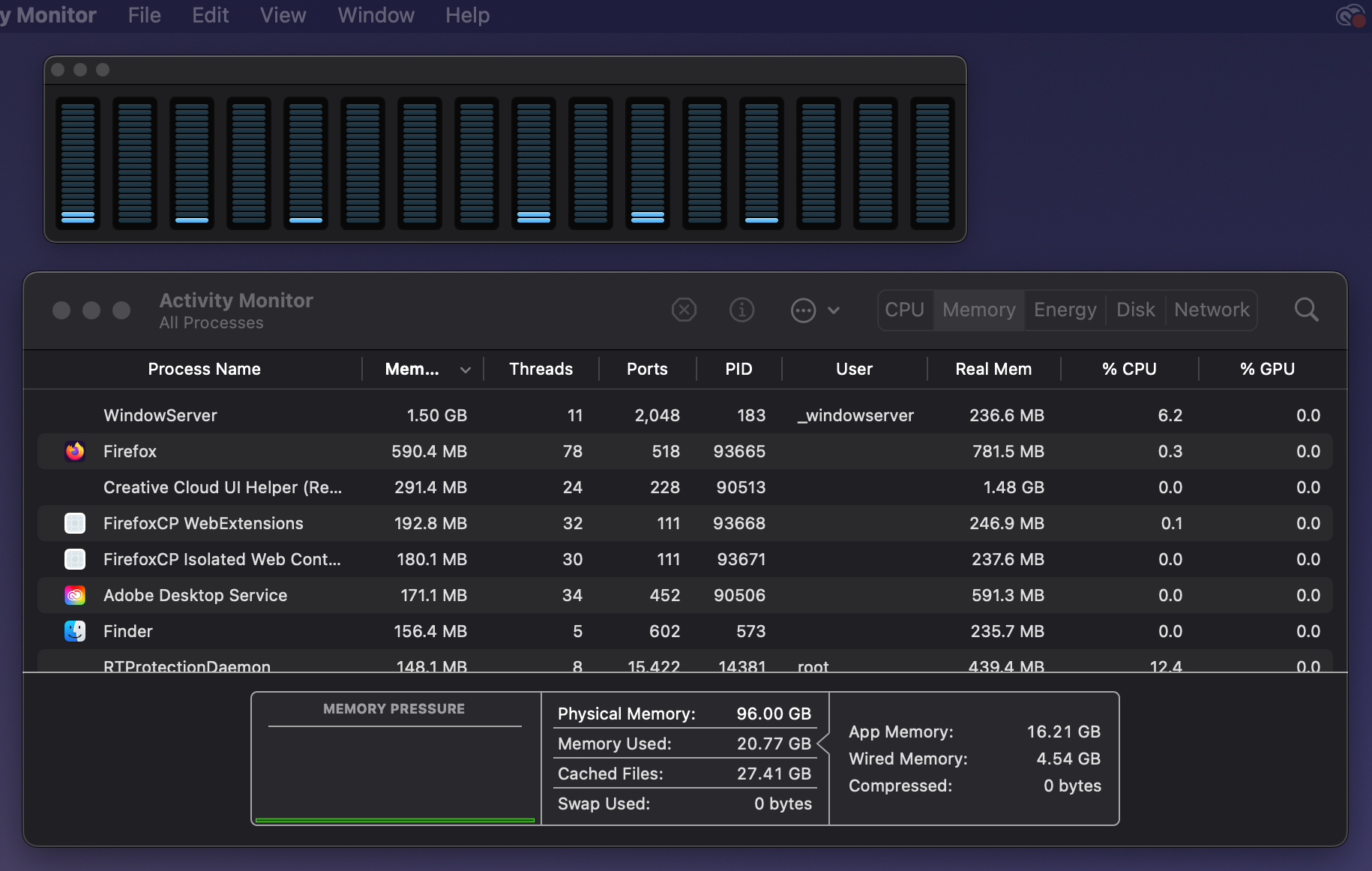Click the Compressed 0 bytes value
This screenshot has width=1372, height=871.
pyautogui.click(x=1072, y=786)
